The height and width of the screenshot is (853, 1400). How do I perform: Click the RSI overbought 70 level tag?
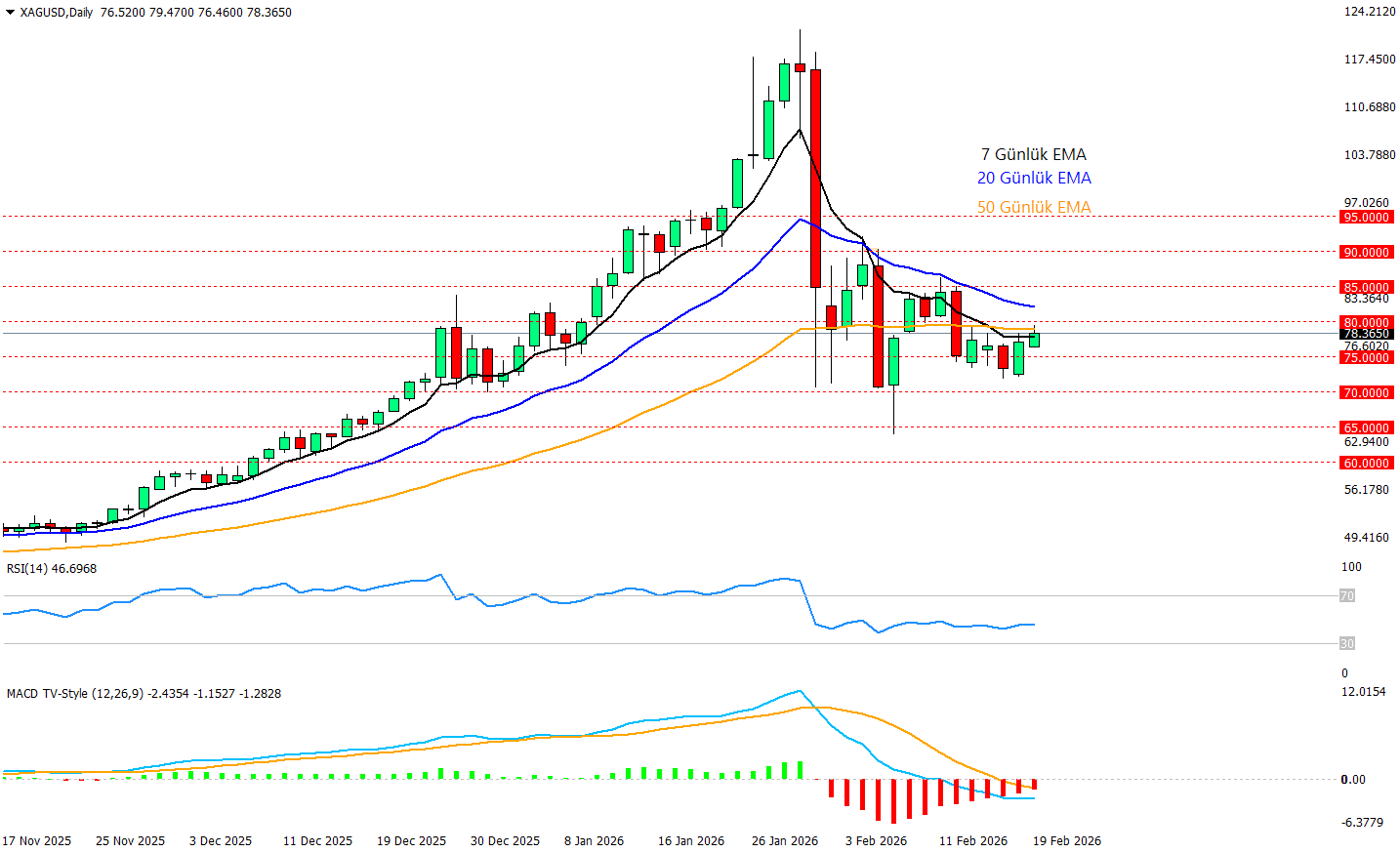tap(1346, 595)
